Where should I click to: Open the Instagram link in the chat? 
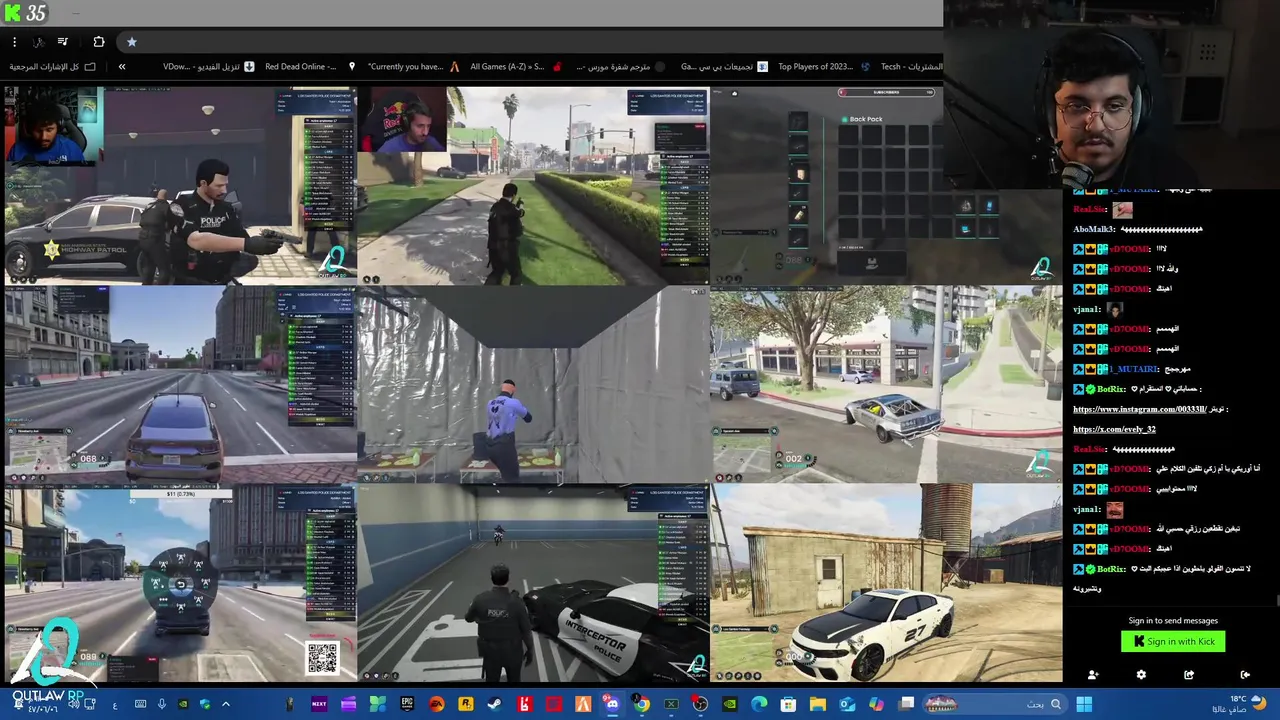(x=1140, y=409)
